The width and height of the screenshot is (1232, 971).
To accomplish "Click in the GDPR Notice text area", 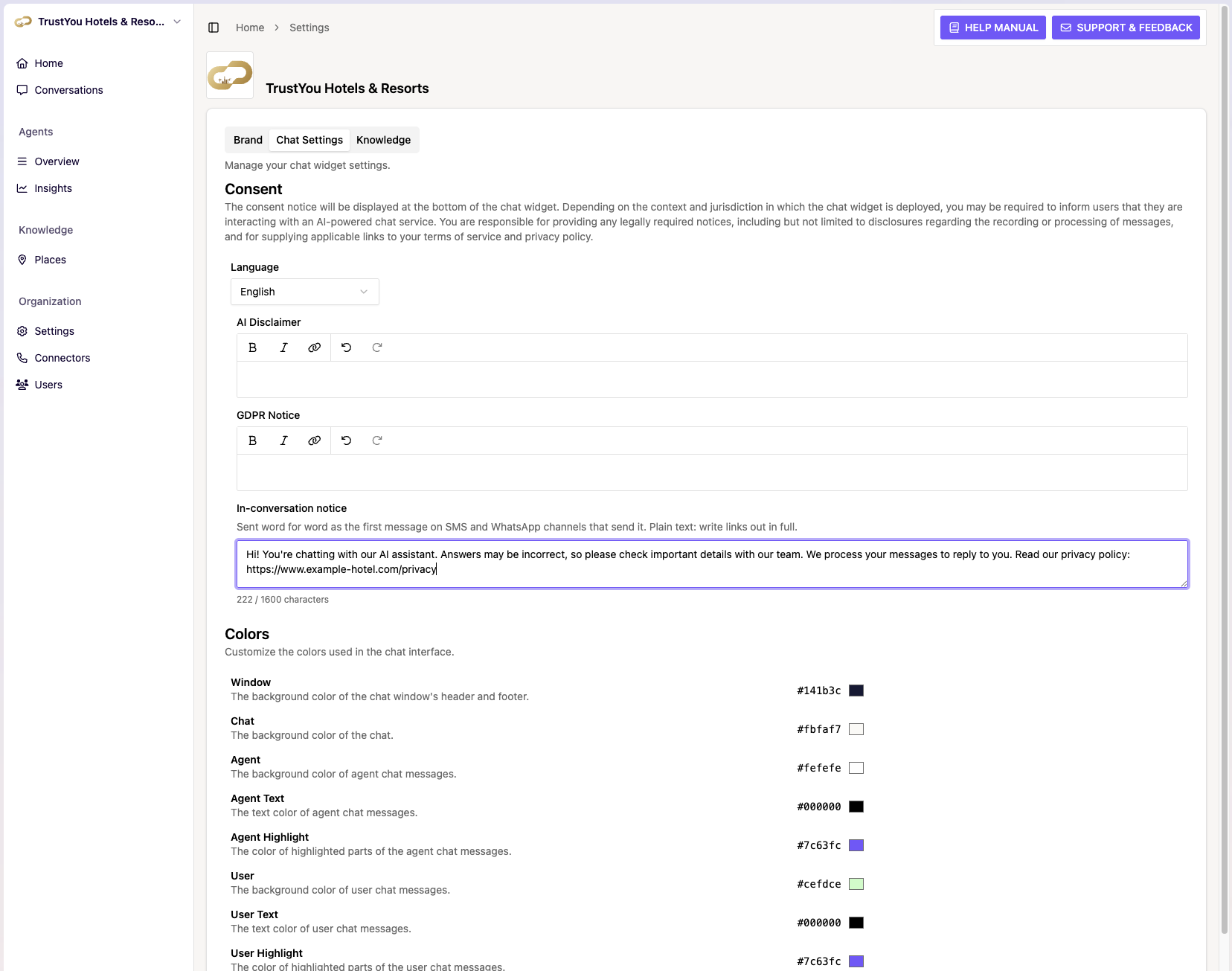I will (712, 472).
